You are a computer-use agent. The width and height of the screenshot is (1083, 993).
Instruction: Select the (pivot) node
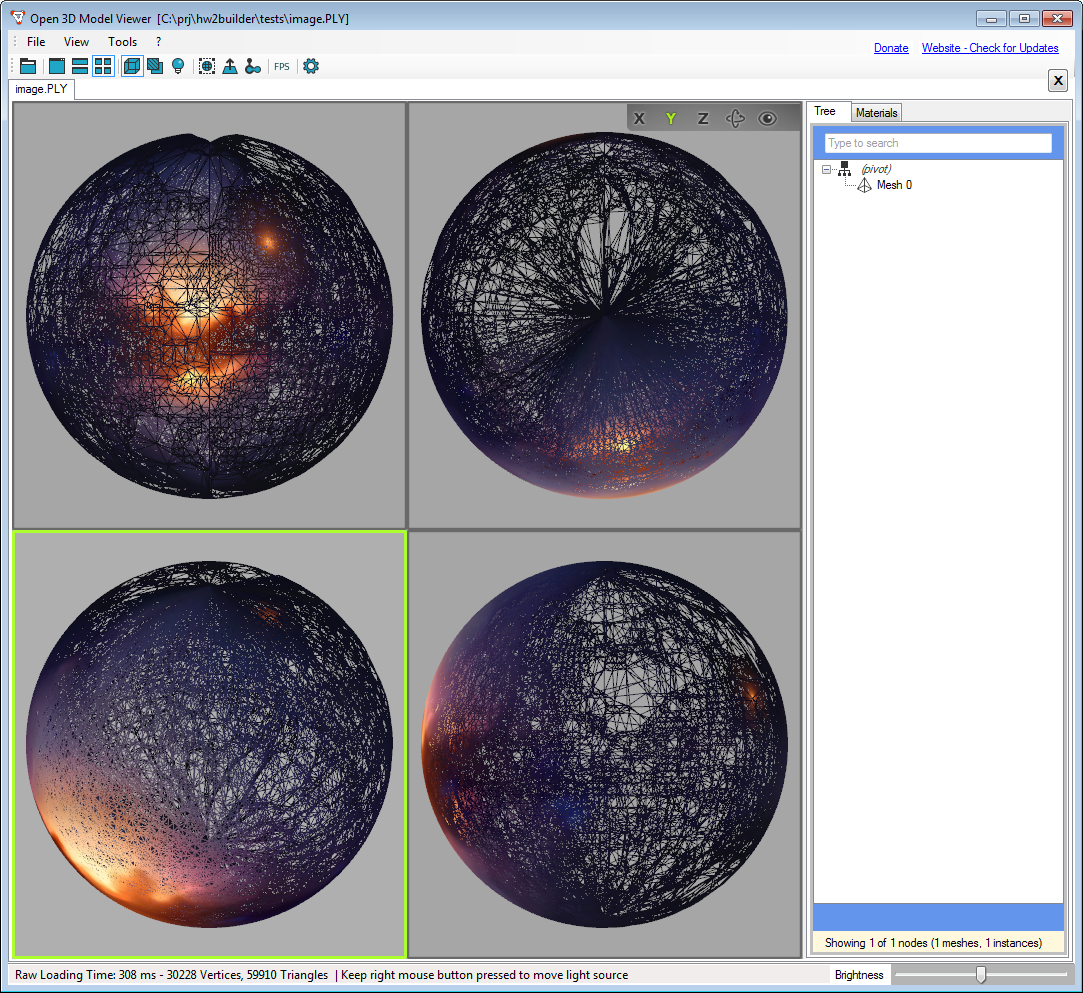pos(876,169)
